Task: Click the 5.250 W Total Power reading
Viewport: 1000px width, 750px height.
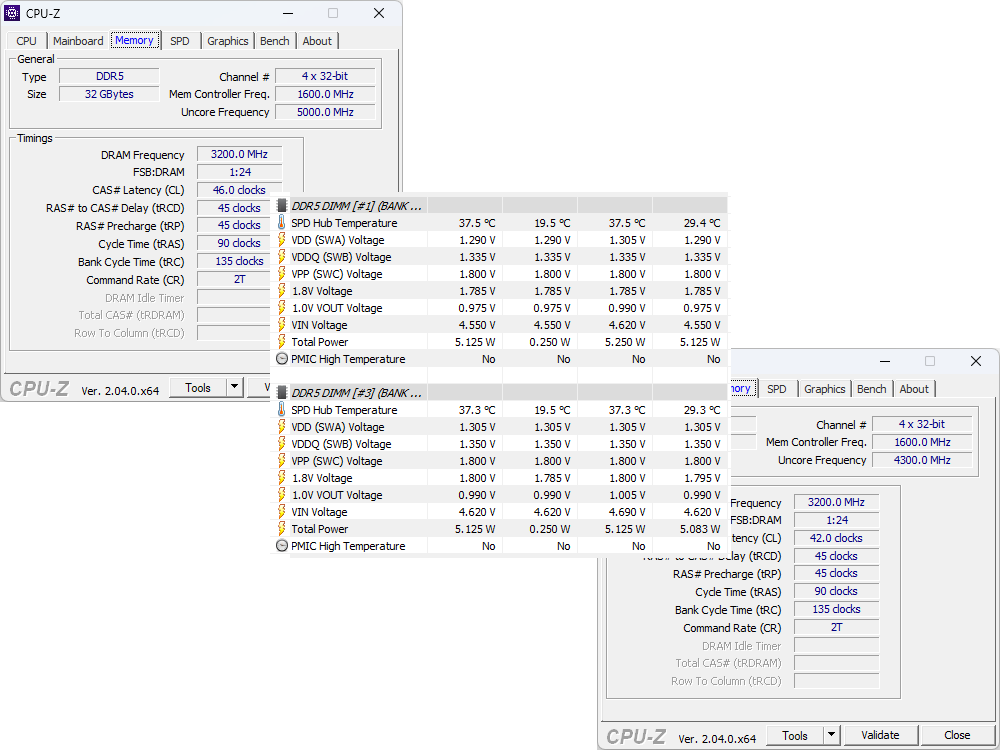Action: pyautogui.click(x=625, y=342)
